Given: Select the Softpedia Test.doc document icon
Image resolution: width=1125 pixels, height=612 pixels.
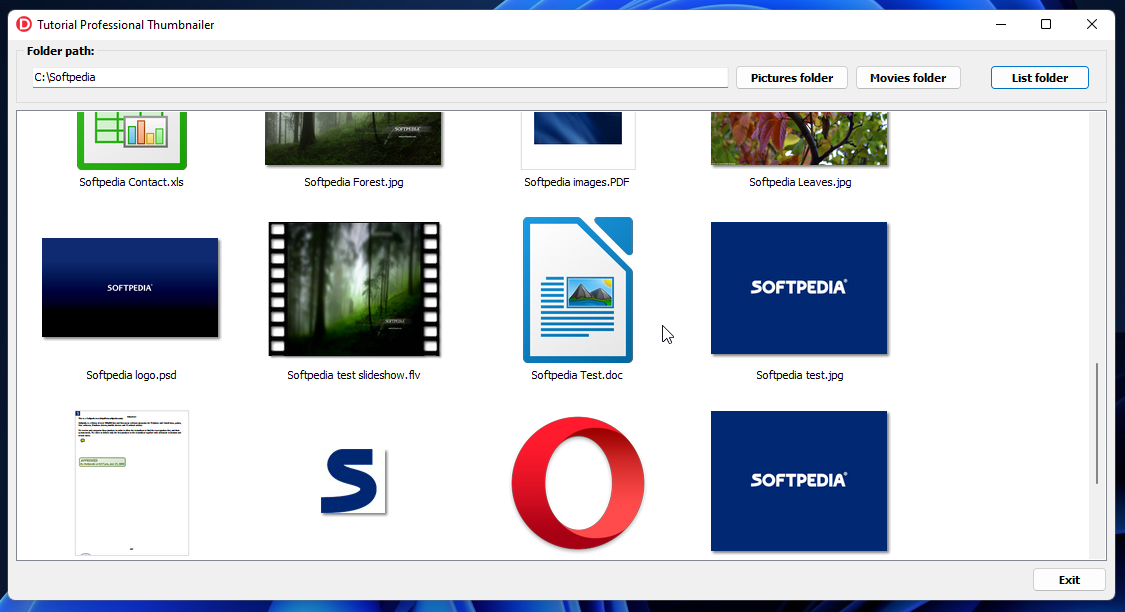Looking at the screenshot, I should pyautogui.click(x=578, y=290).
